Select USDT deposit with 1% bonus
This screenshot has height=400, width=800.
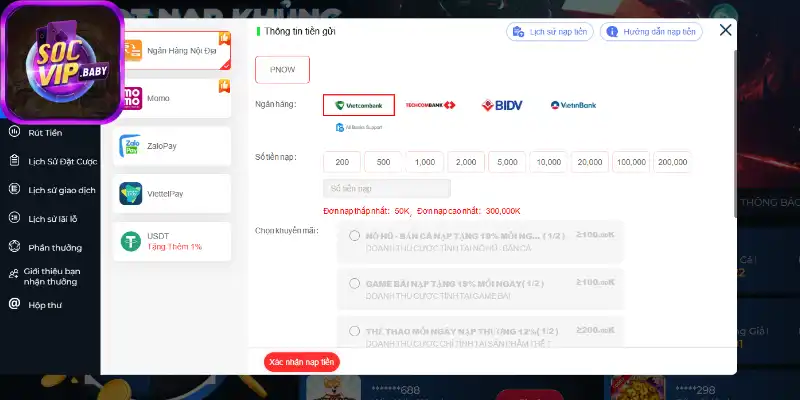point(172,241)
